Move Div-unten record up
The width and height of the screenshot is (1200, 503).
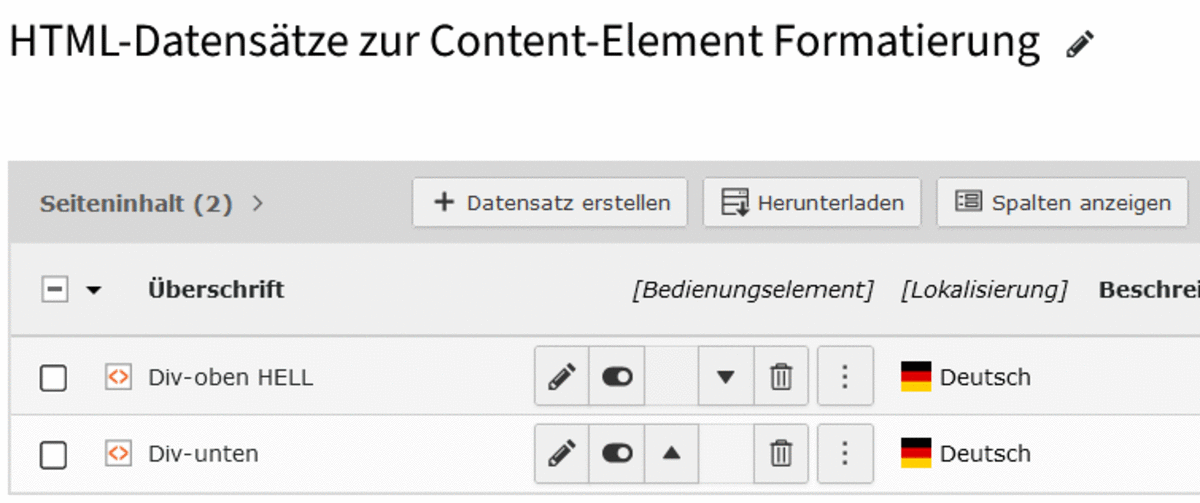(x=672, y=453)
